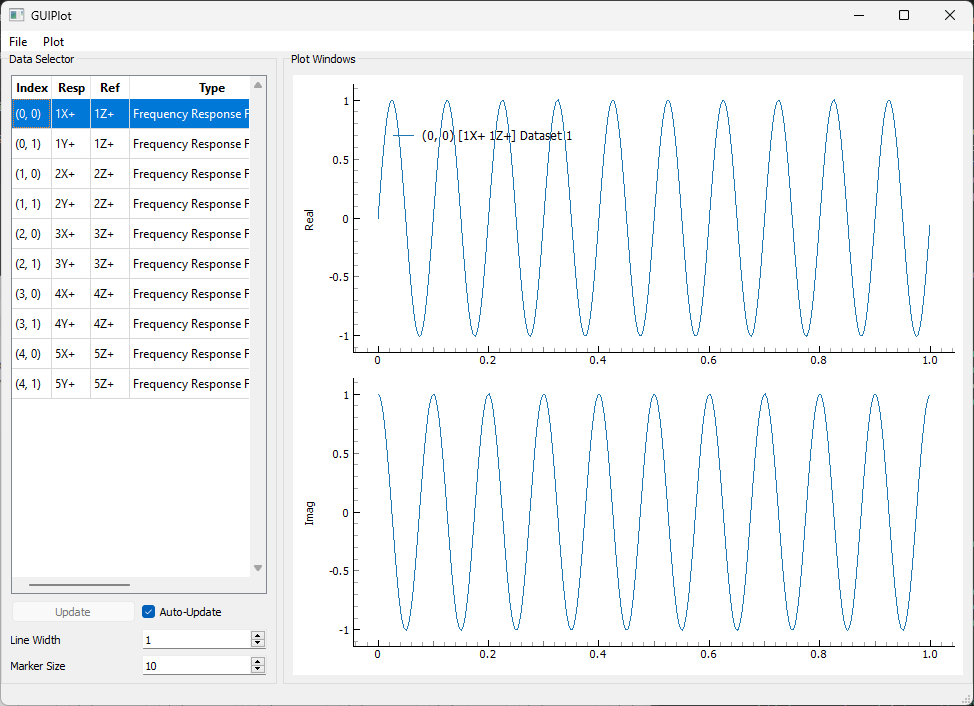Increase Line Width with the up arrow
Screen dimensions: 974x706
(258, 636)
